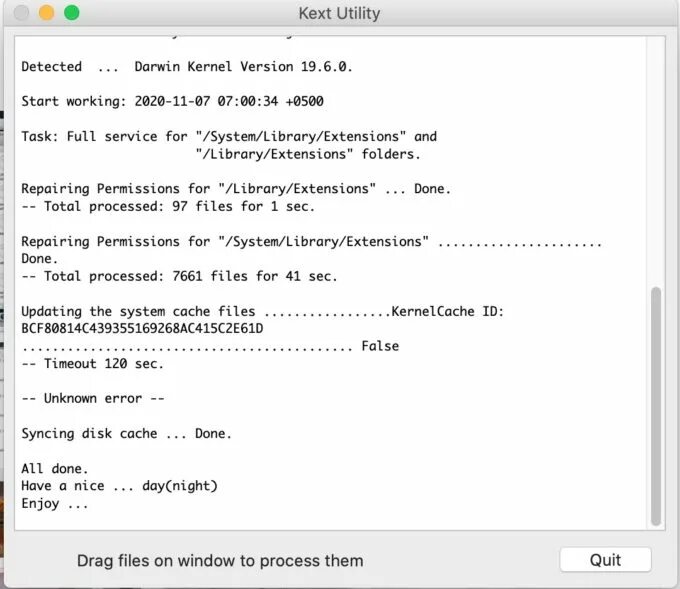The width and height of the screenshot is (680, 589).
Task: Minimize the Kext Utility window with the yellow button
Action: (46, 14)
